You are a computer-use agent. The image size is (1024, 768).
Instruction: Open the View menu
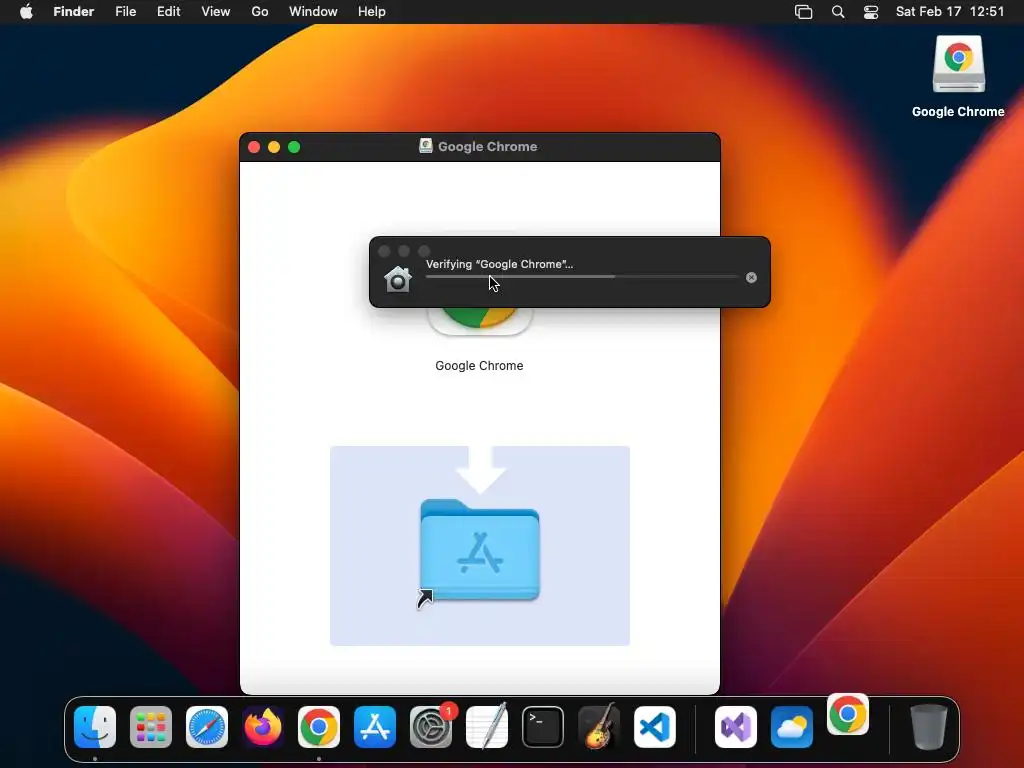[x=216, y=12]
